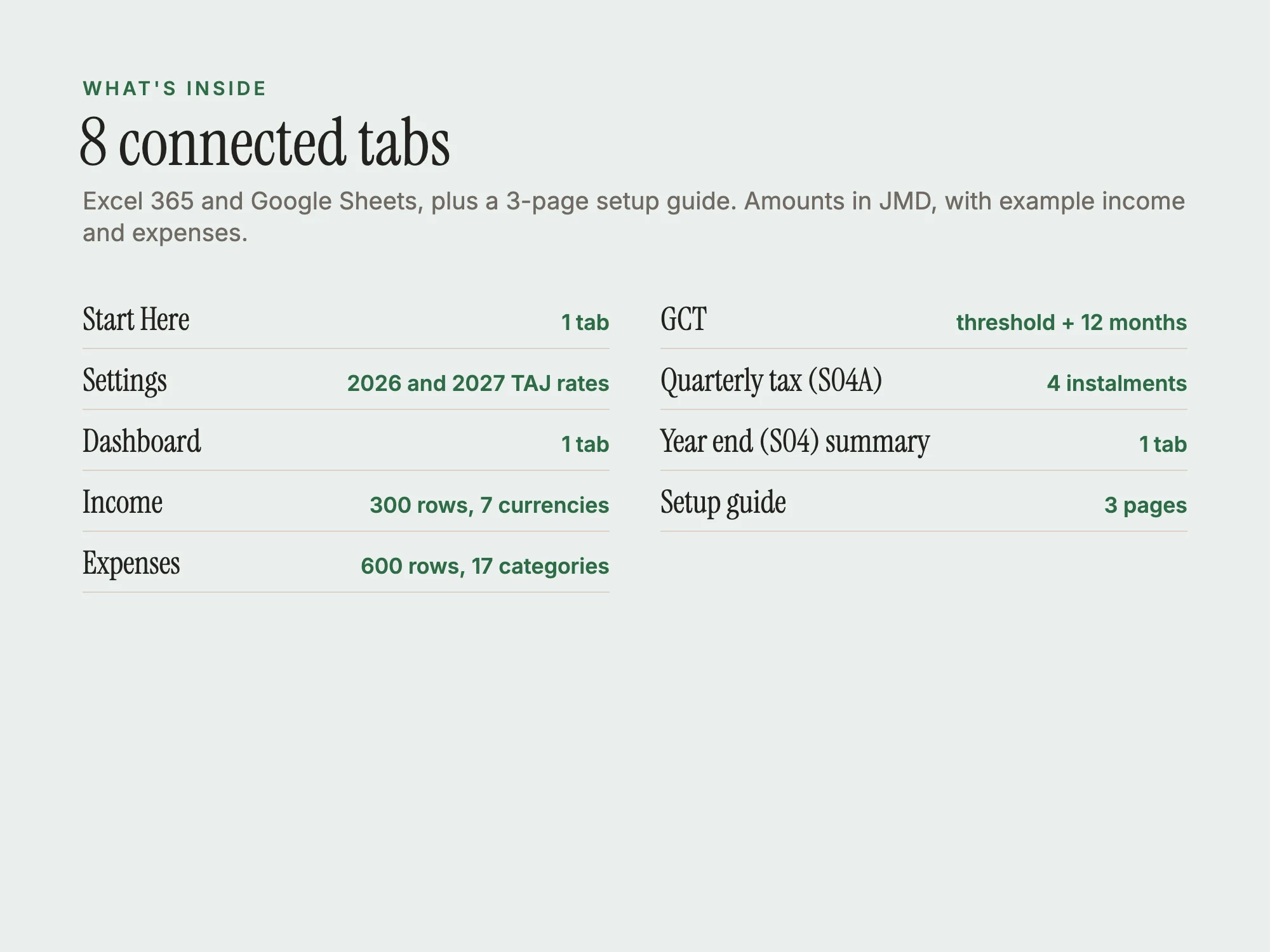Click the "Dashboard" row title

coord(142,441)
